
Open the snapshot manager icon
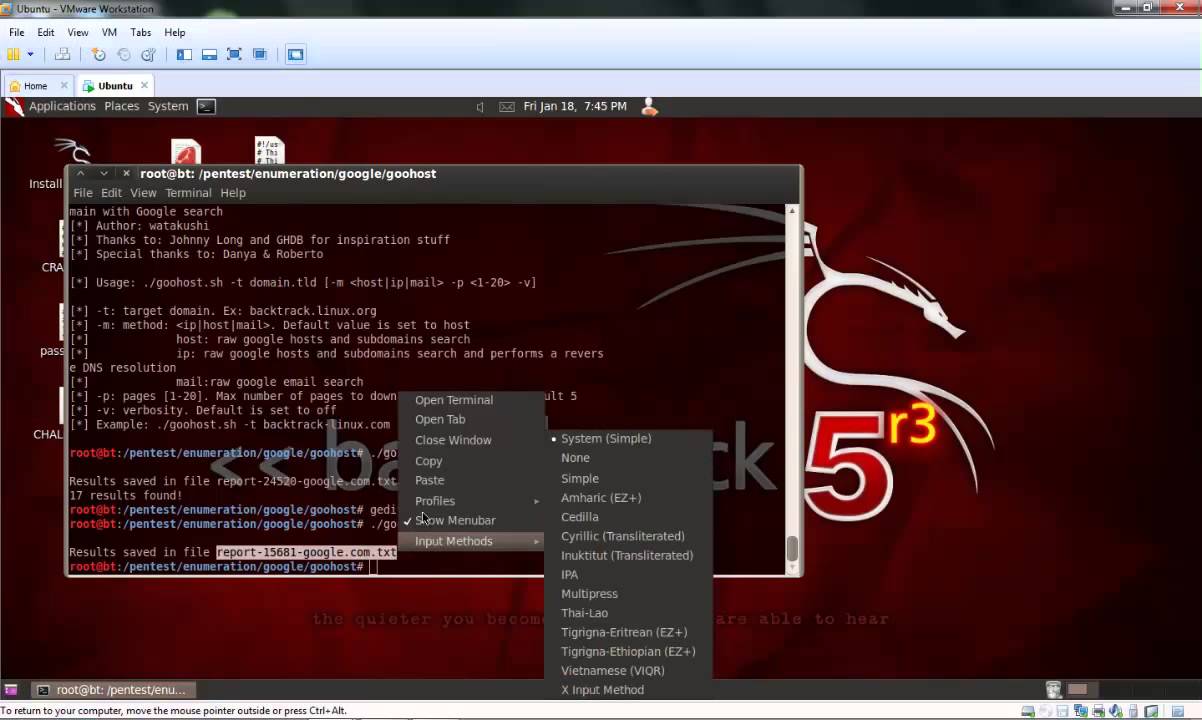click(x=148, y=54)
